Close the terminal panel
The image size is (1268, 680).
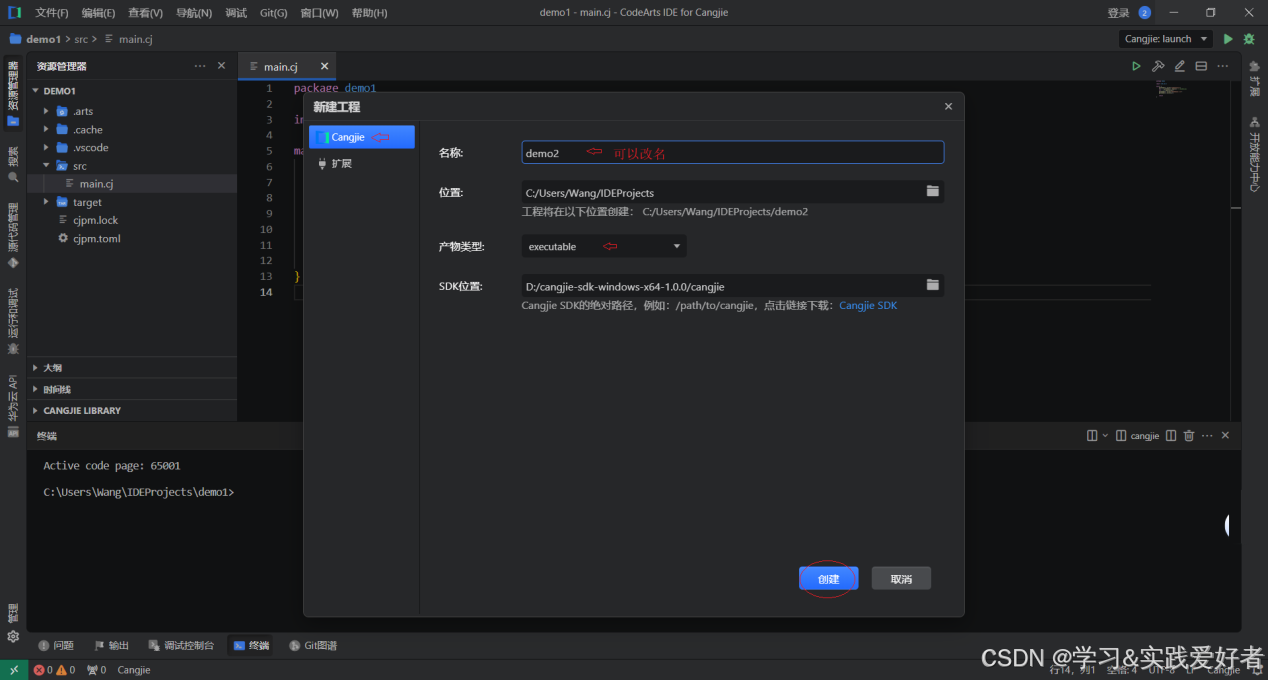click(x=1225, y=436)
